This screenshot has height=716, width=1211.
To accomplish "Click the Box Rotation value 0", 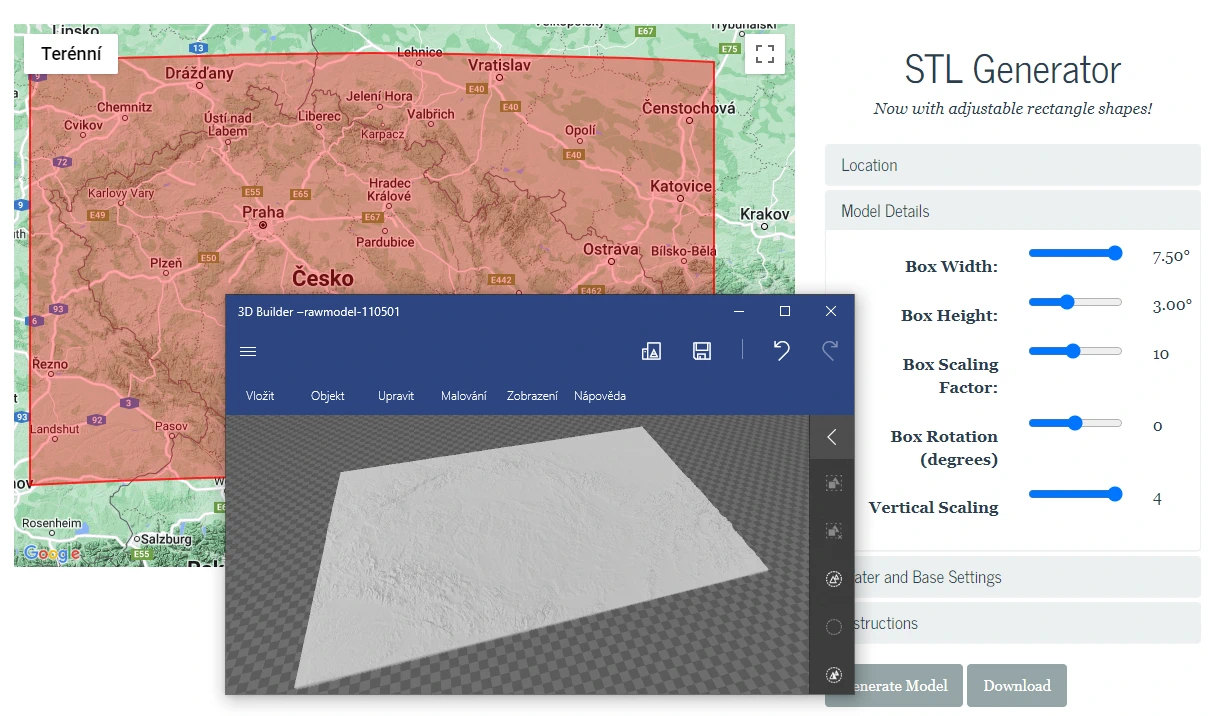I will [x=1158, y=426].
